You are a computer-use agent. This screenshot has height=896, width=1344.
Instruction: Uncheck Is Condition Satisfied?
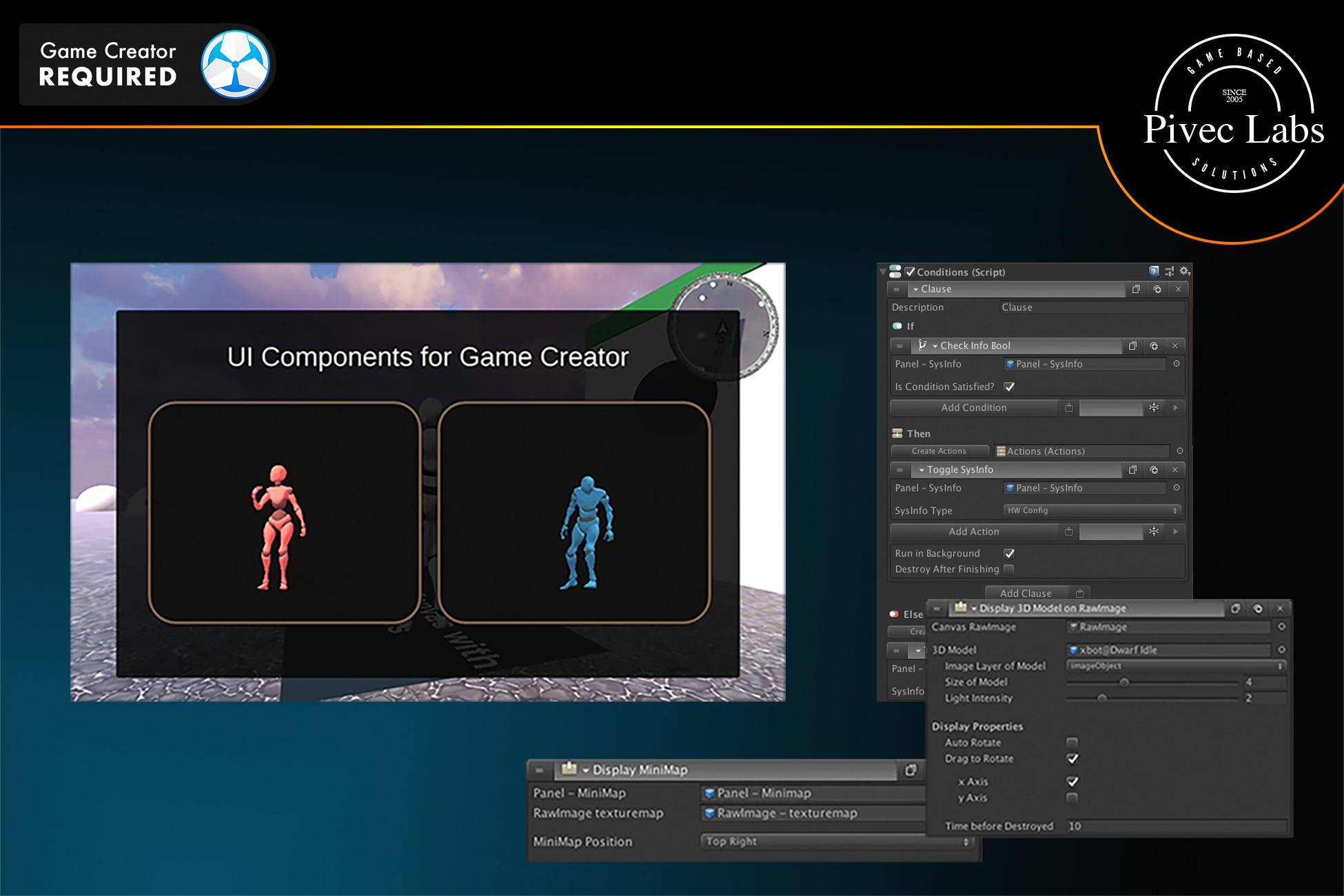(1009, 387)
